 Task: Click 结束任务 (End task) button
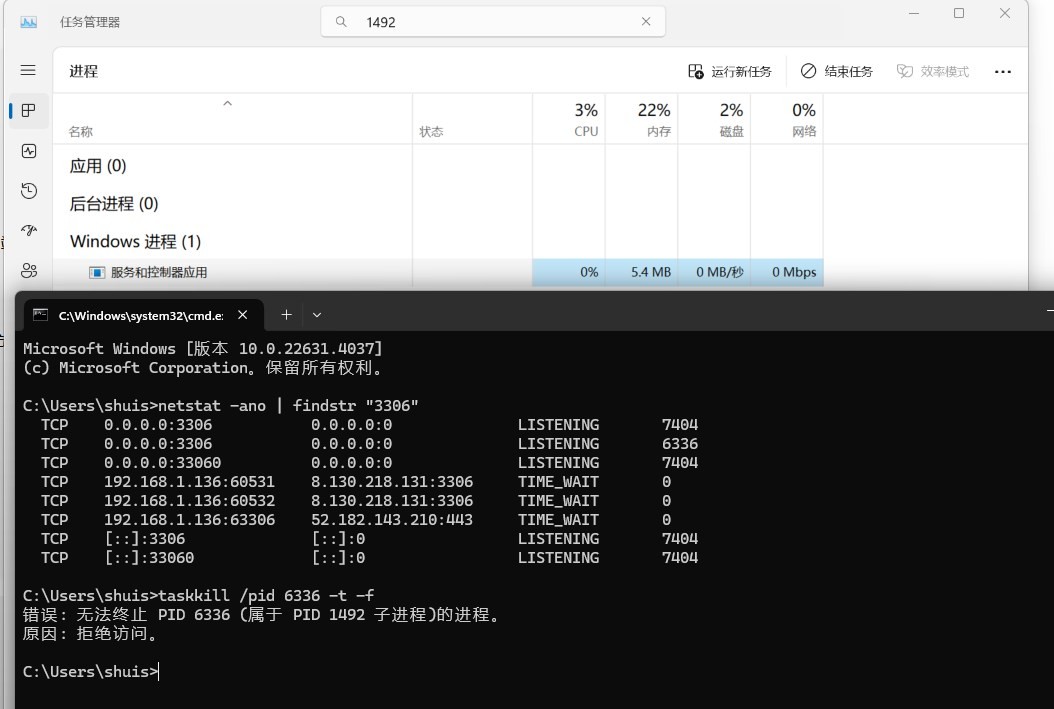click(x=837, y=71)
